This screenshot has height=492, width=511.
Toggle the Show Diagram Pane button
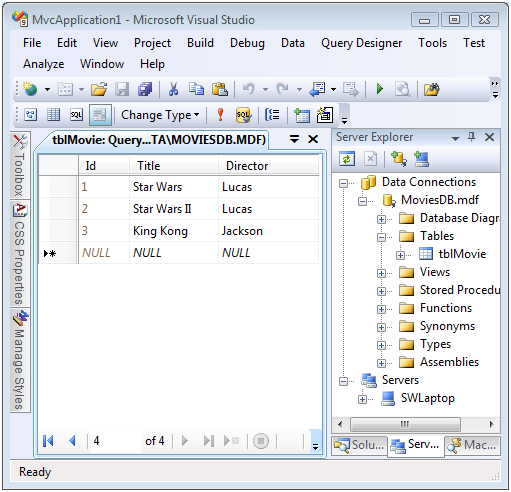pos(31,115)
